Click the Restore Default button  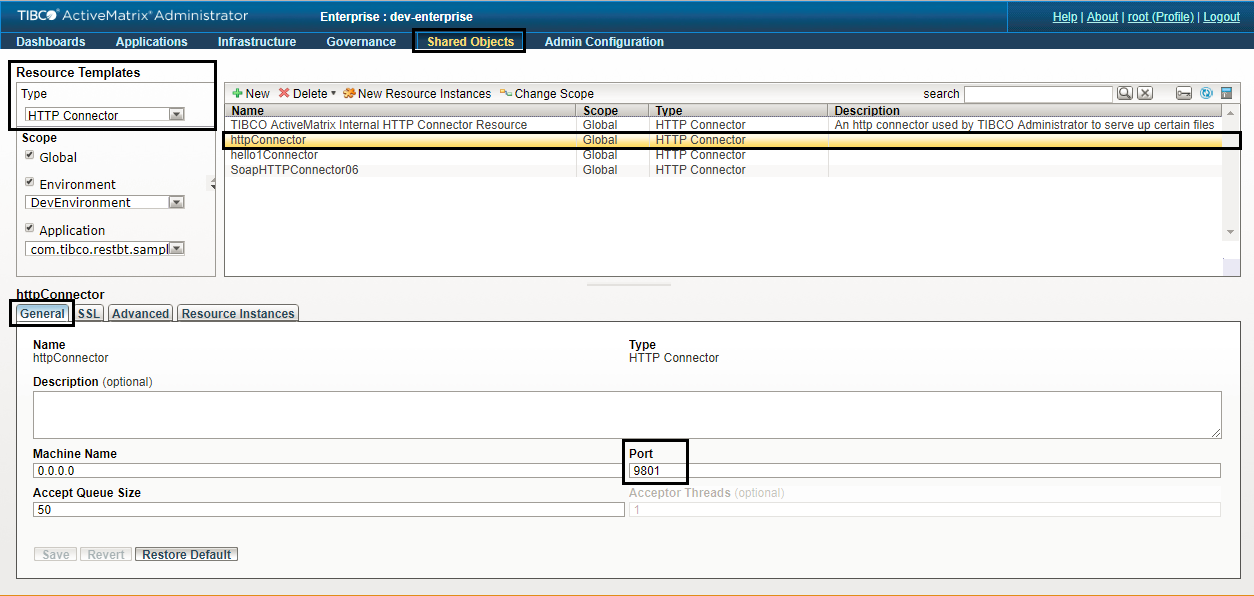(186, 554)
